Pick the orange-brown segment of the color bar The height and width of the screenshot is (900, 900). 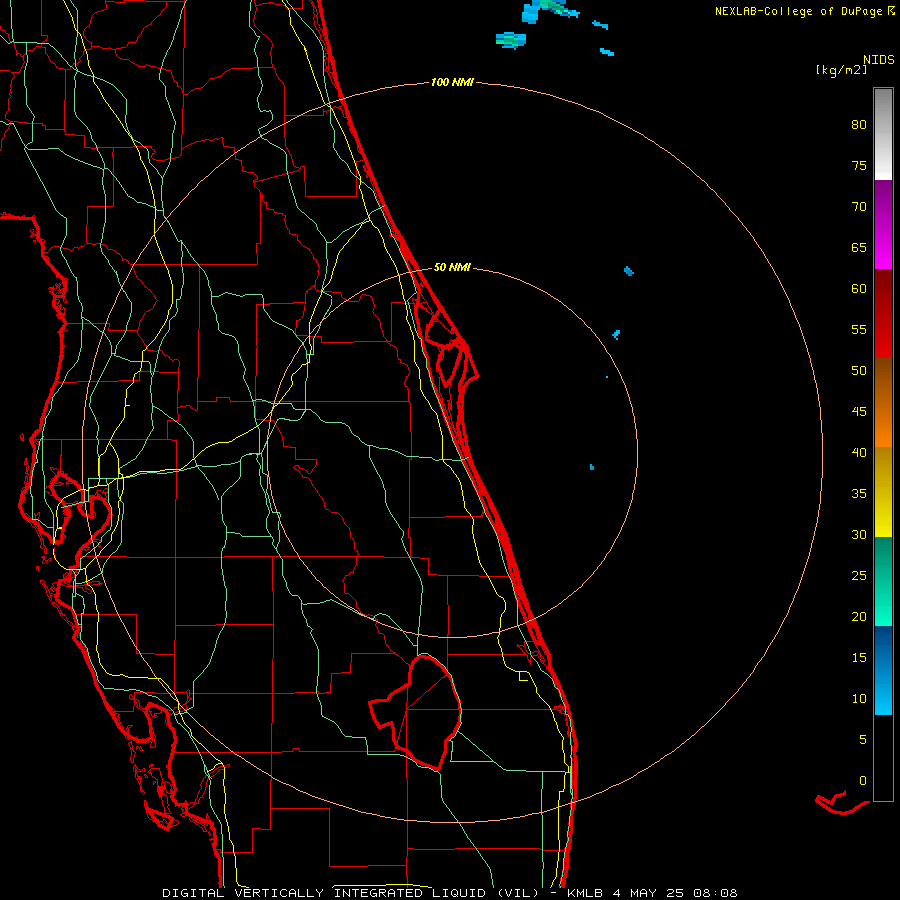883,403
